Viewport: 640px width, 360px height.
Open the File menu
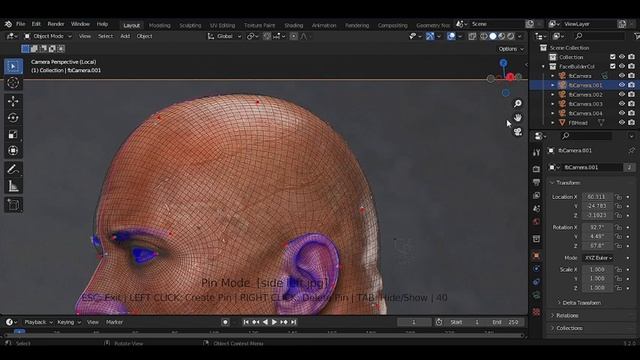pyautogui.click(x=20, y=24)
